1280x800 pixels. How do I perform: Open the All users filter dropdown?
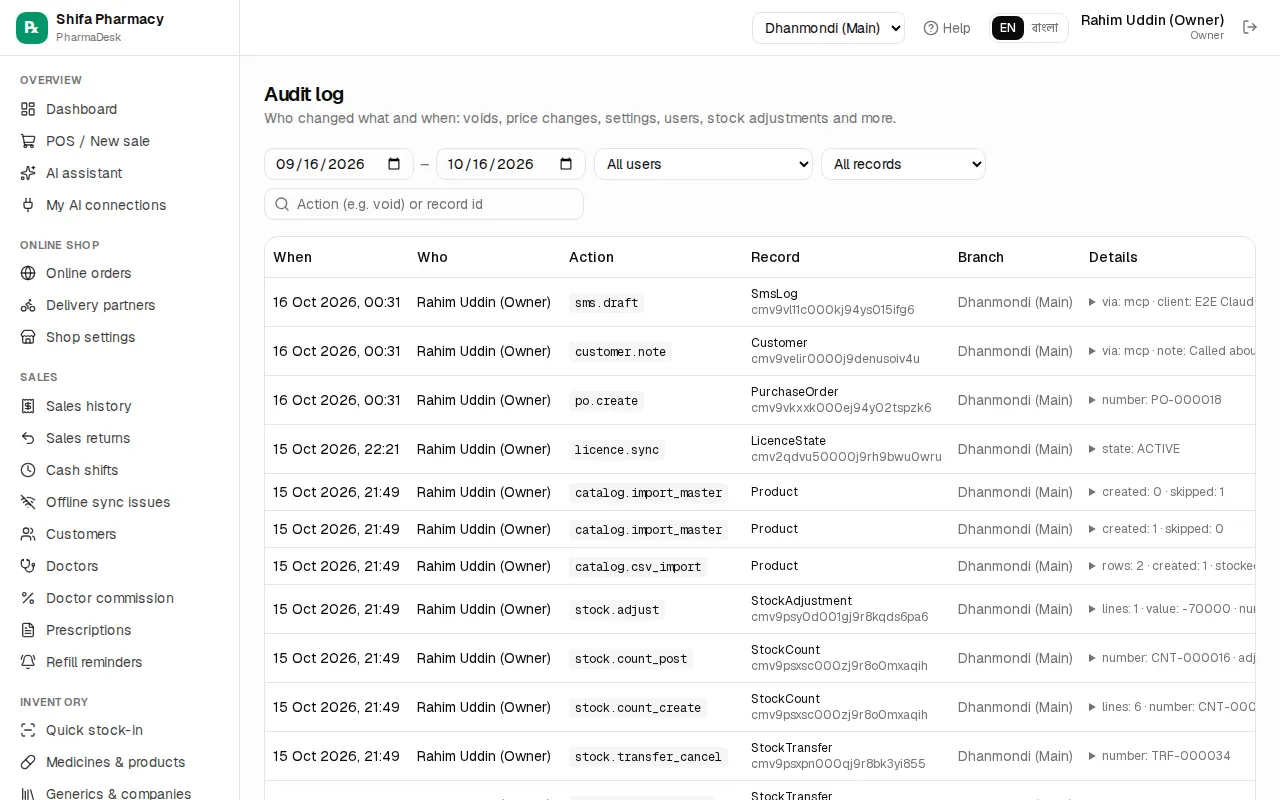[x=703, y=164]
